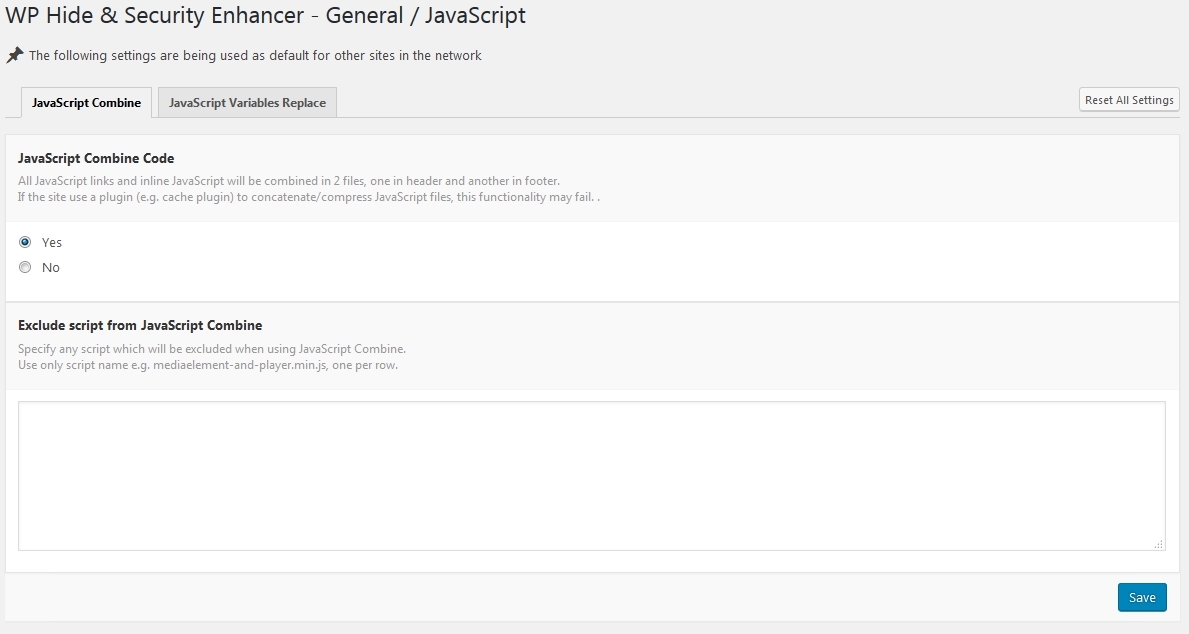Focus the exclude script textarea
Viewport: 1189px width, 634px height.
[591, 476]
